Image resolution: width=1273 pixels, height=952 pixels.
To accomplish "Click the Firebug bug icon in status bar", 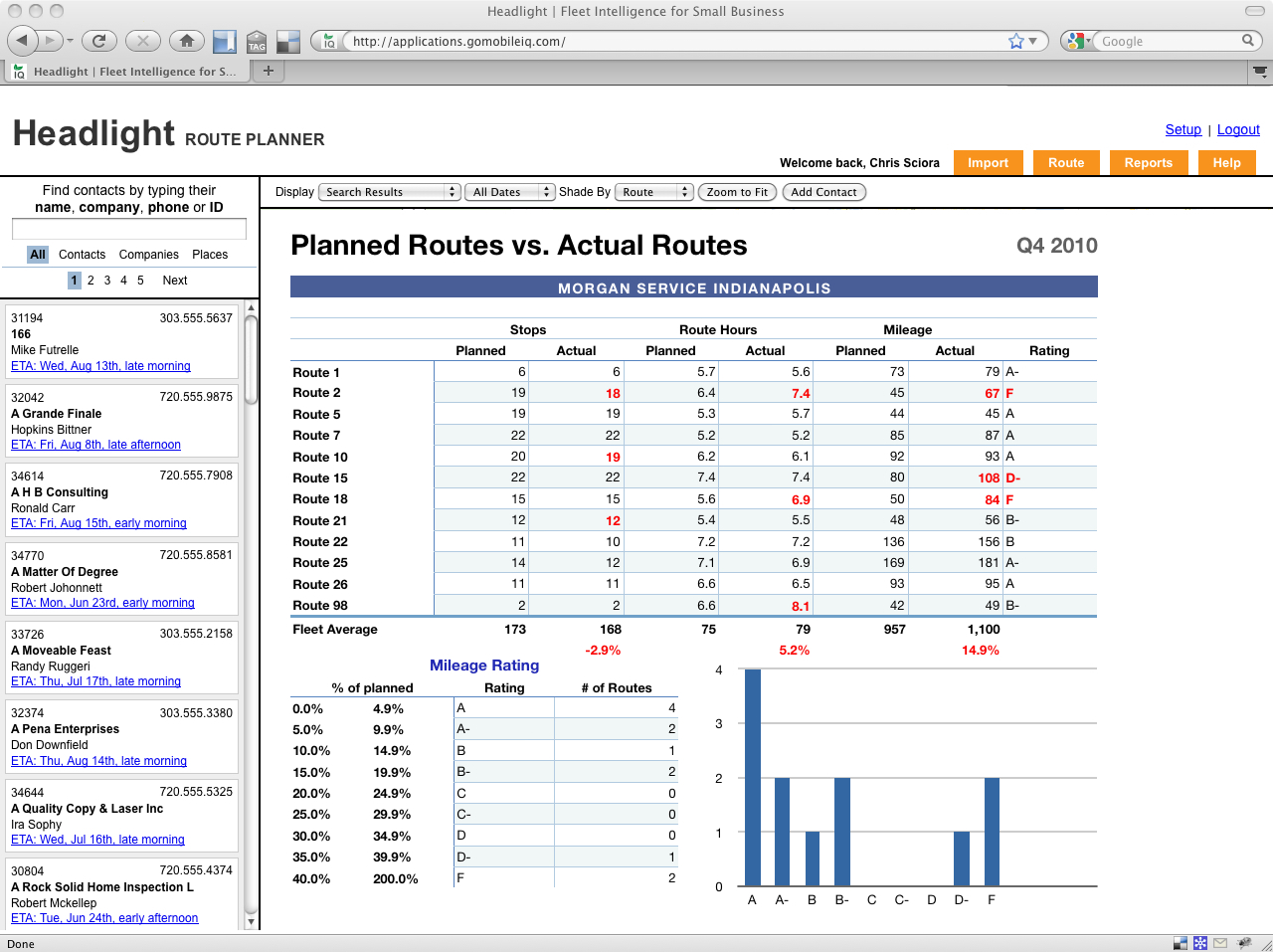I will pyautogui.click(x=1243, y=943).
